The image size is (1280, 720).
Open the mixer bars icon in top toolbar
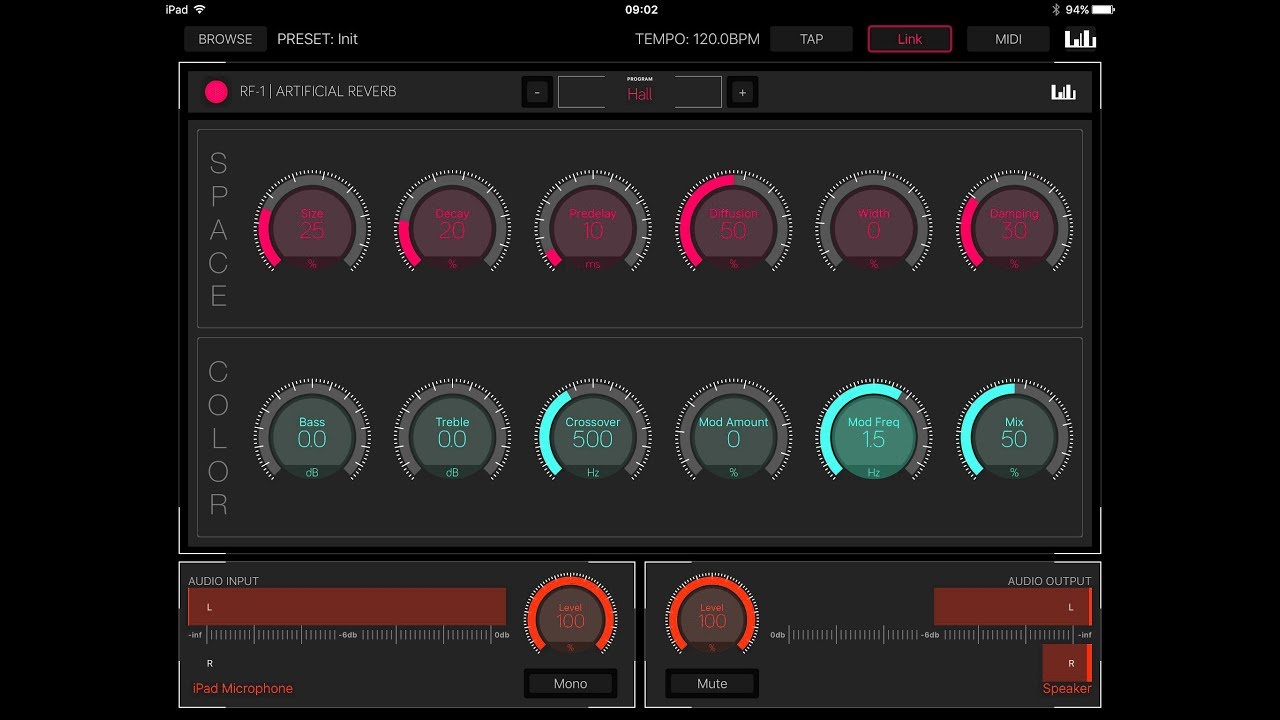[1080, 39]
